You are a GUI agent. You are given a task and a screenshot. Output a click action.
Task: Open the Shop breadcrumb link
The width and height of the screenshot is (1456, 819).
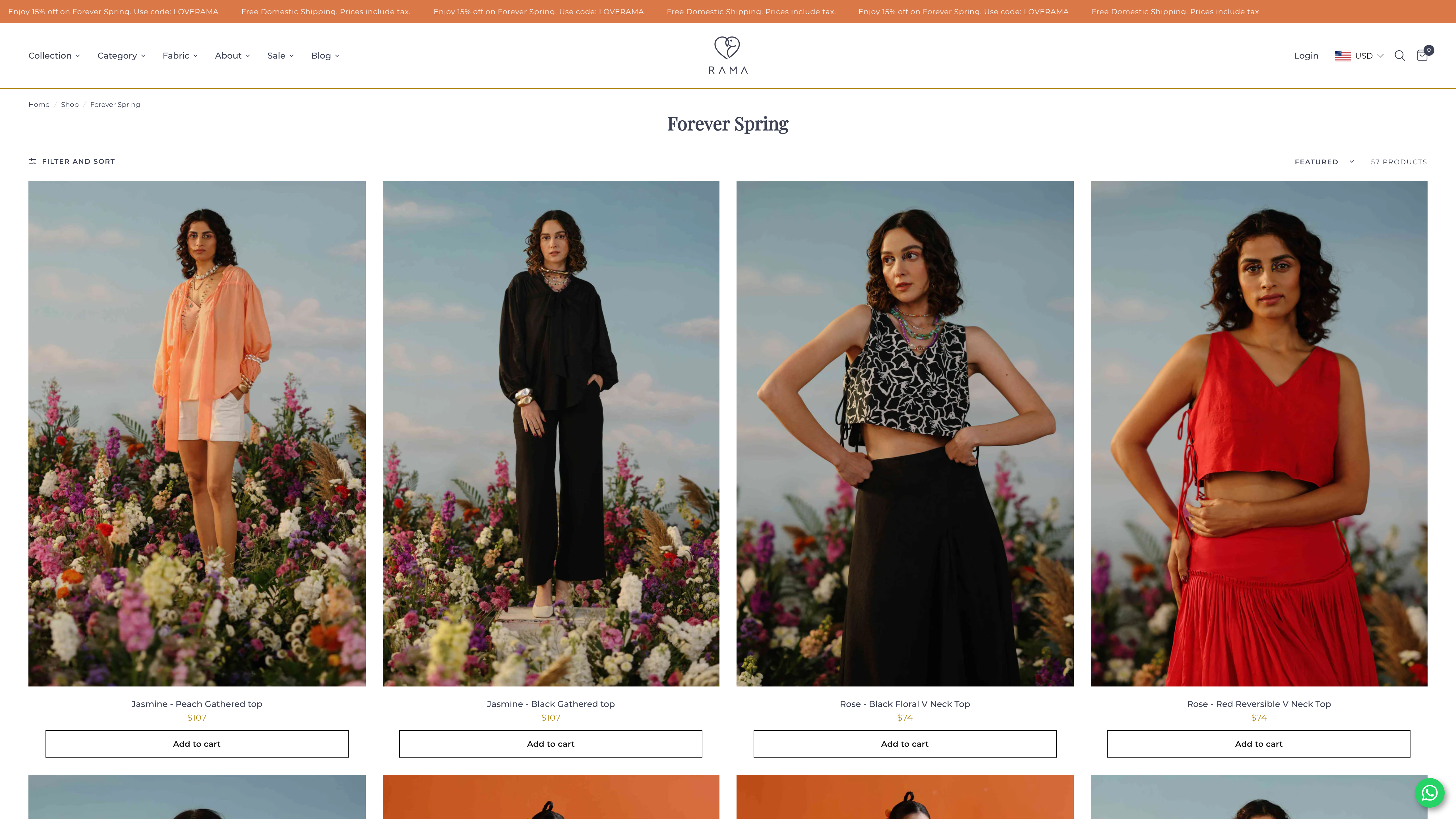[x=69, y=105]
